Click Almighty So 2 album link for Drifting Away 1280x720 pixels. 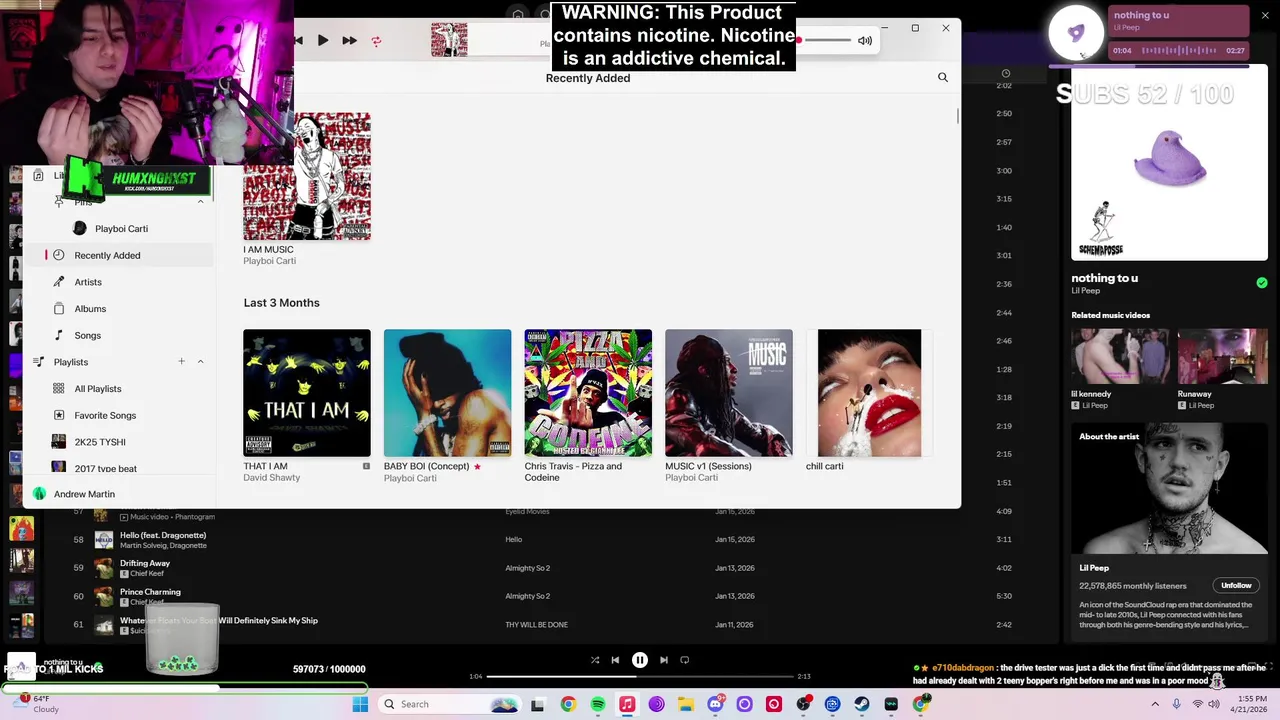pyautogui.click(x=527, y=568)
